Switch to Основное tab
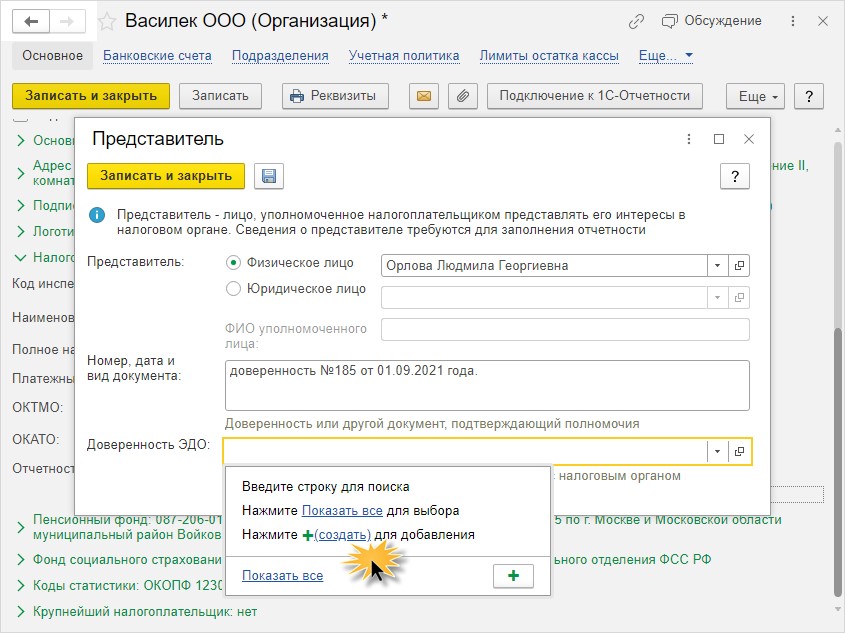Screen dimensions: 845x633 click(x=52, y=55)
